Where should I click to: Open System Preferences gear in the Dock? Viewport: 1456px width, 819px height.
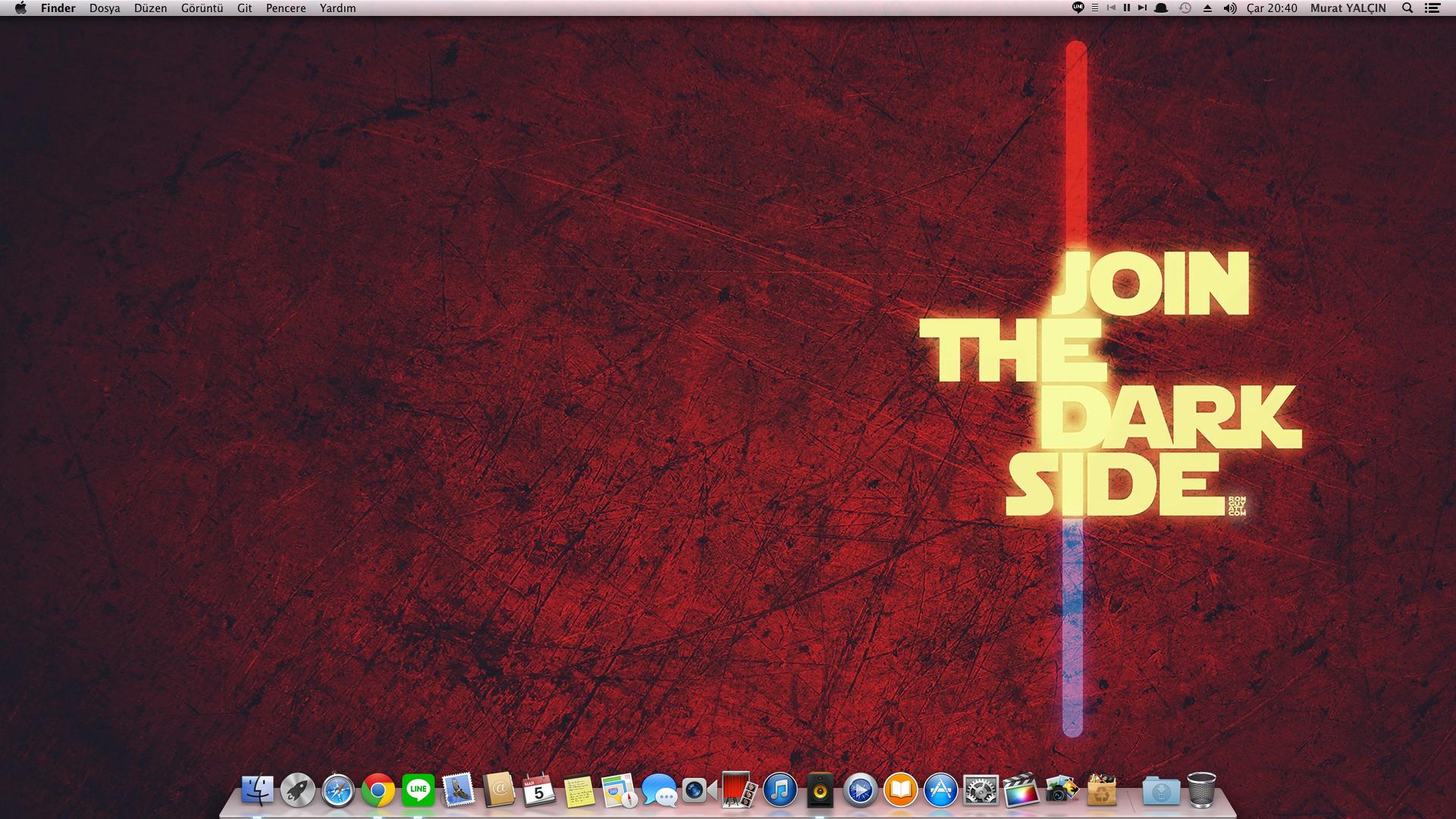[x=981, y=791]
